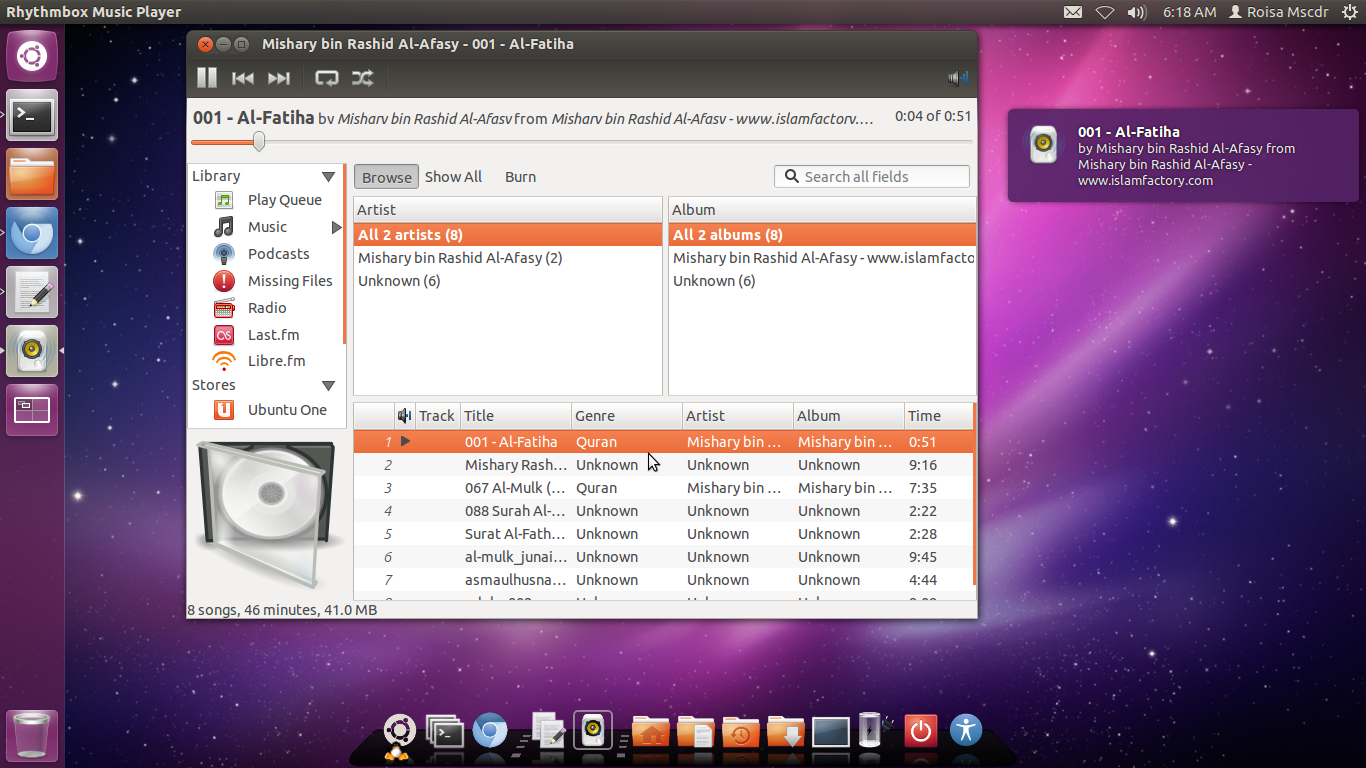
Task: Skip to the previous track
Action: (242, 78)
